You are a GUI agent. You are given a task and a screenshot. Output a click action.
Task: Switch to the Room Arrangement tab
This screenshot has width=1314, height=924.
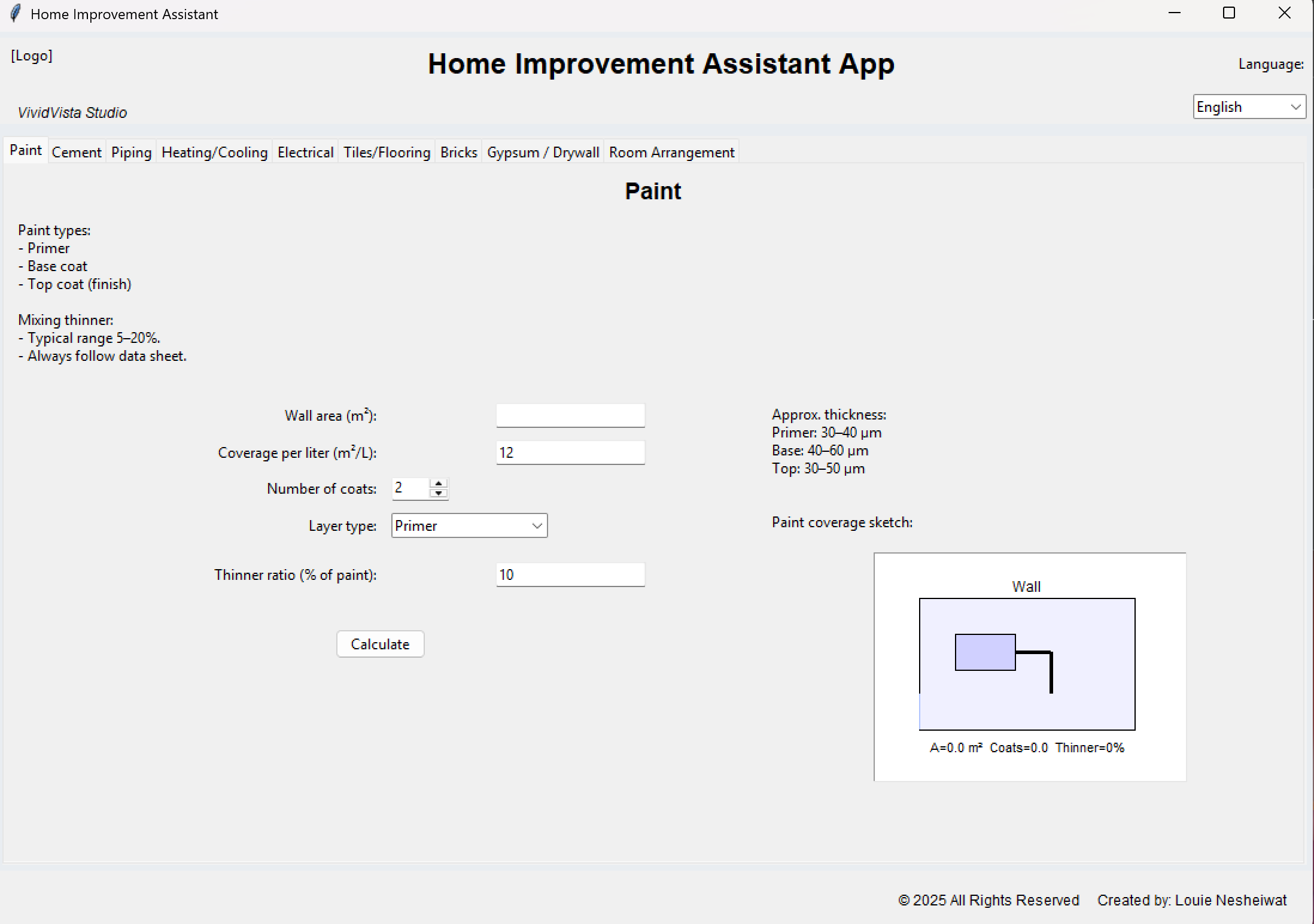(671, 151)
